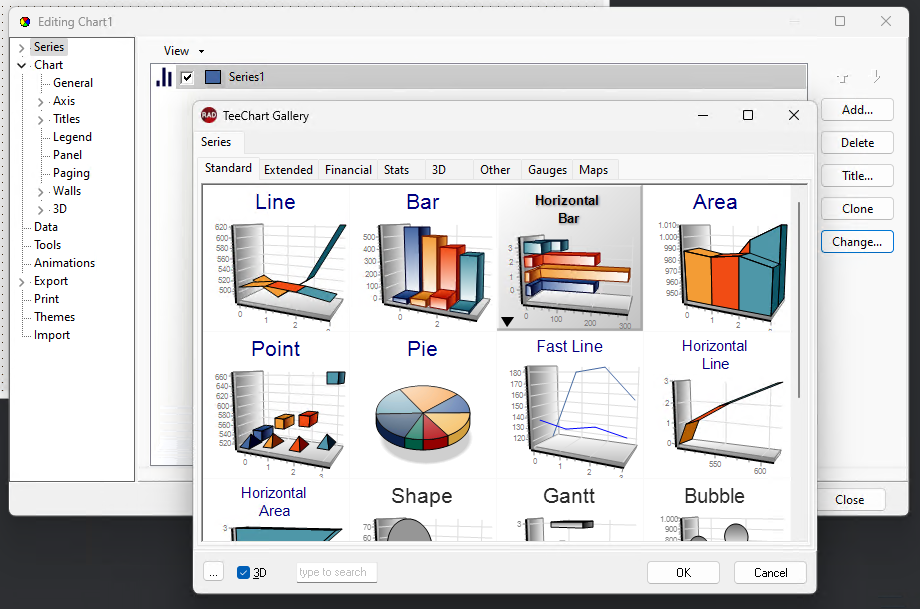Open the View dropdown menu
This screenshot has width=920, height=609.
[x=184, y=51]
